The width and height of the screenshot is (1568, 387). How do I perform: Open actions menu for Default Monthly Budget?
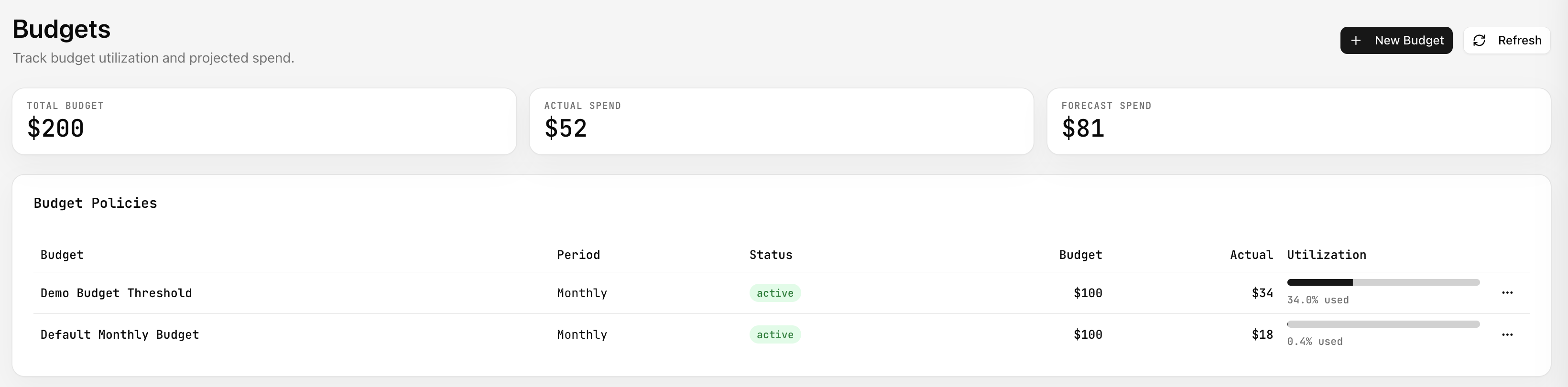pyautogui.click(x=1506, y=334)
